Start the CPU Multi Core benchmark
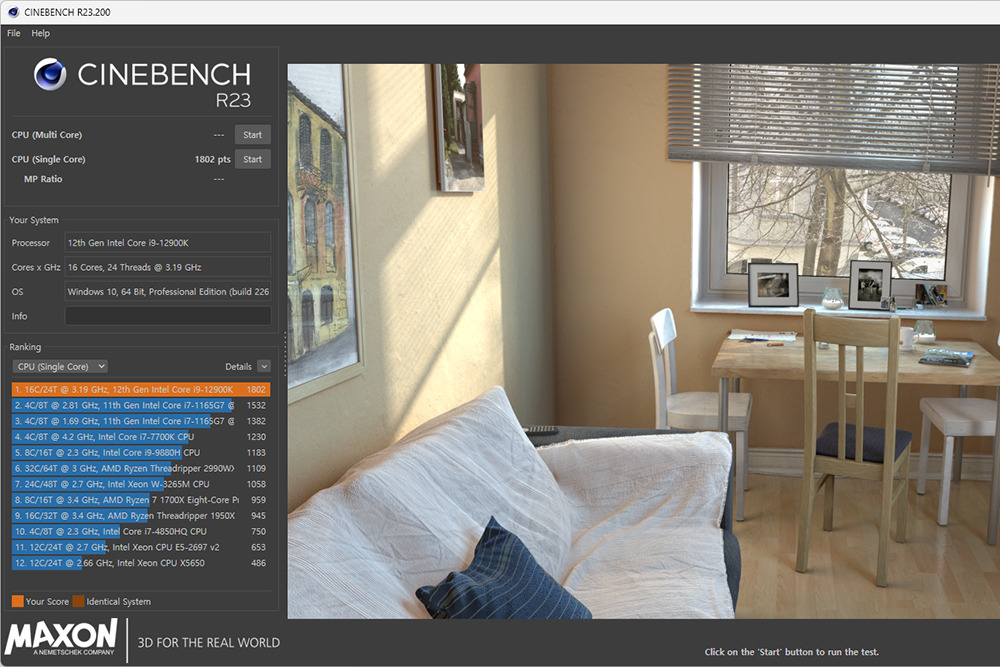 click(x=252, y=134)
